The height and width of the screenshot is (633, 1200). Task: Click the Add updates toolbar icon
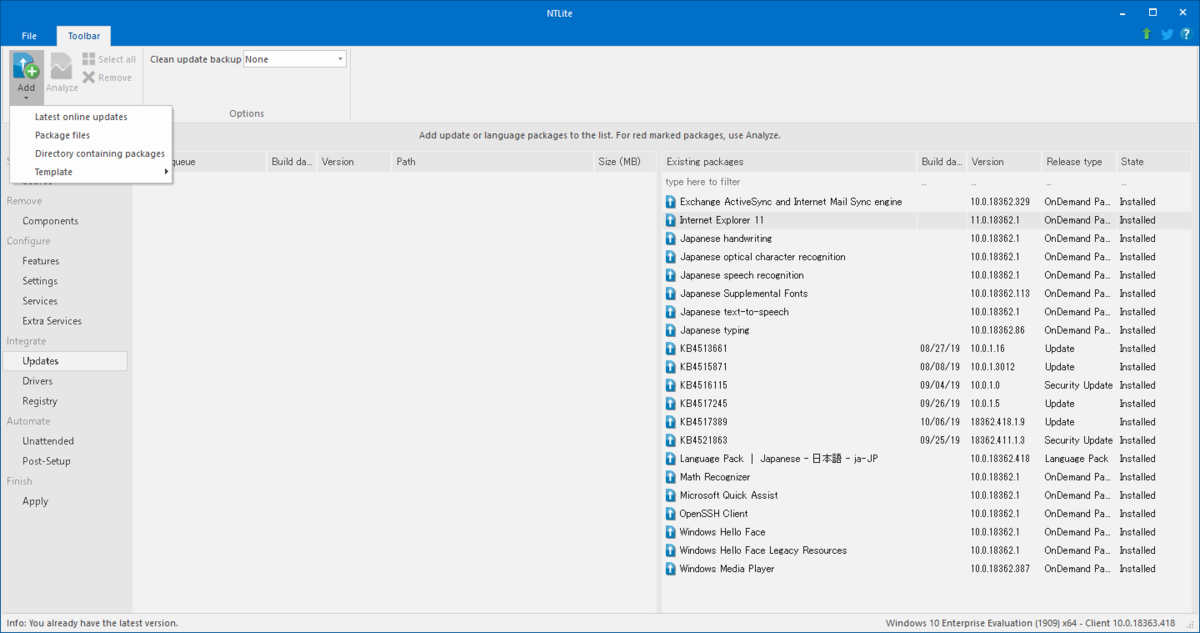(26, 66)
